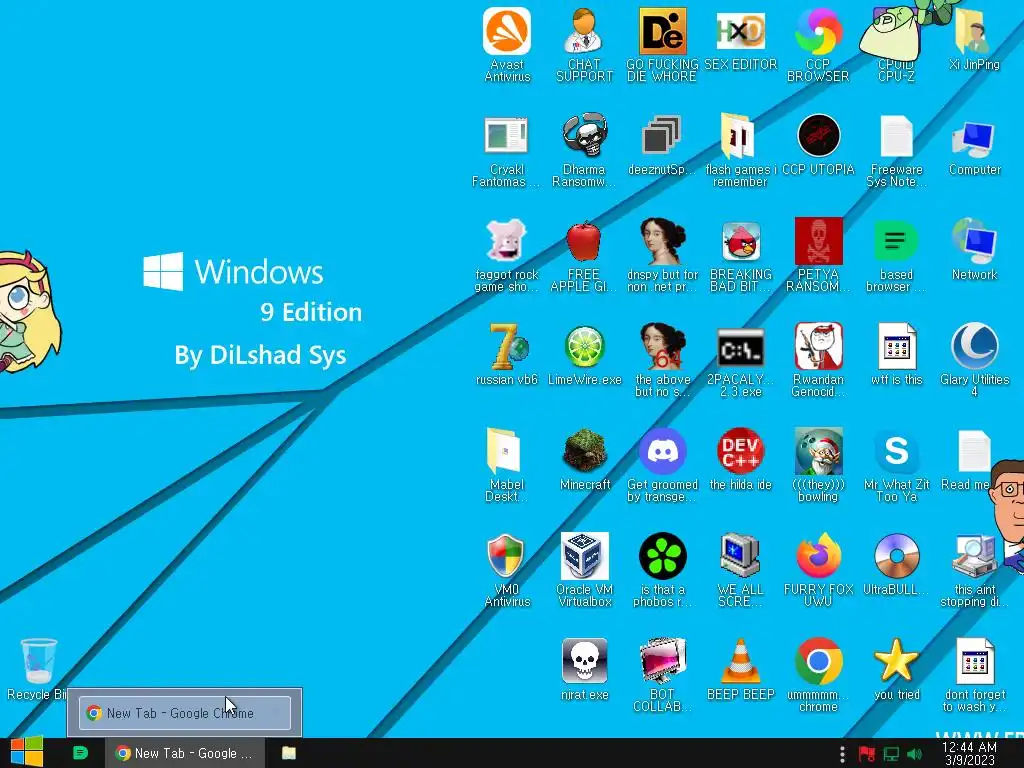Click the above but no s... 64 icon
Viewport: 1024px width, 768px height.
pyautogui.click(x=662, y=347)
